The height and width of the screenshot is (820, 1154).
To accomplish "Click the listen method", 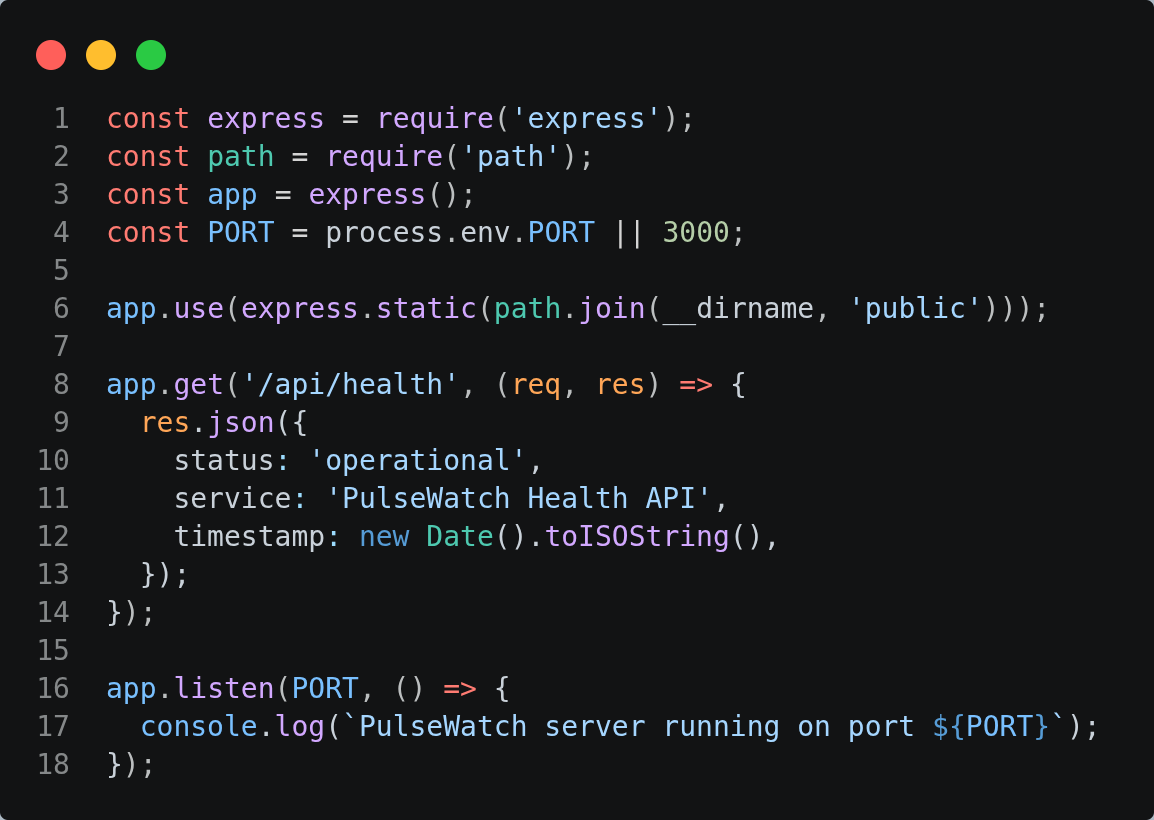I will point(224,688).
